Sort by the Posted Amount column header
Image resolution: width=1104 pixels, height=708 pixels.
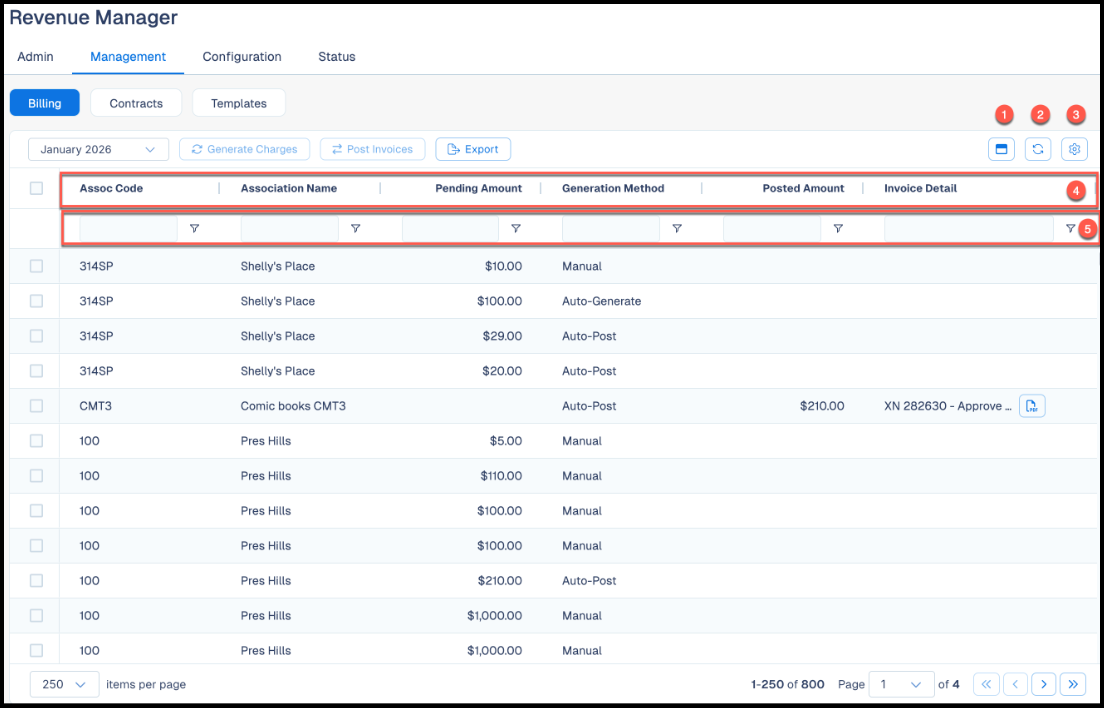803,189
